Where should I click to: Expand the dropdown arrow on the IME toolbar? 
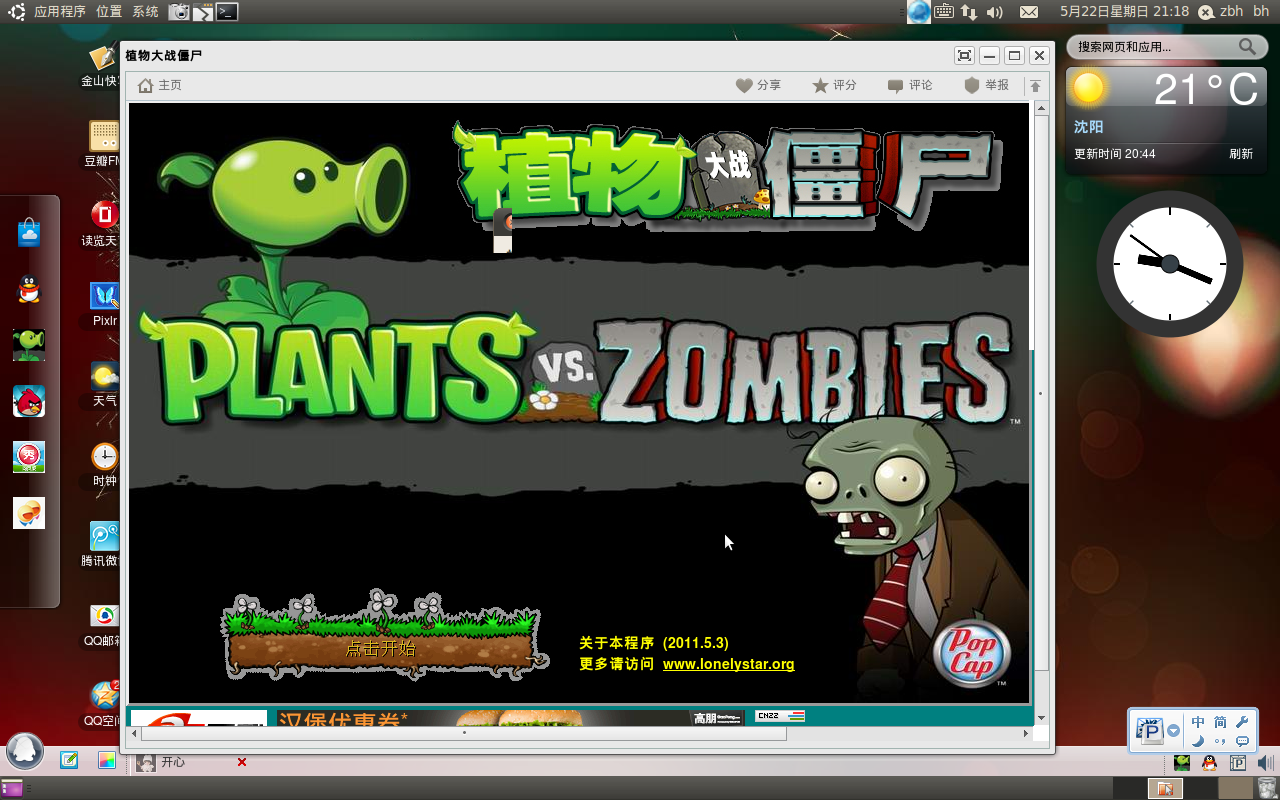pos(1174,731)
